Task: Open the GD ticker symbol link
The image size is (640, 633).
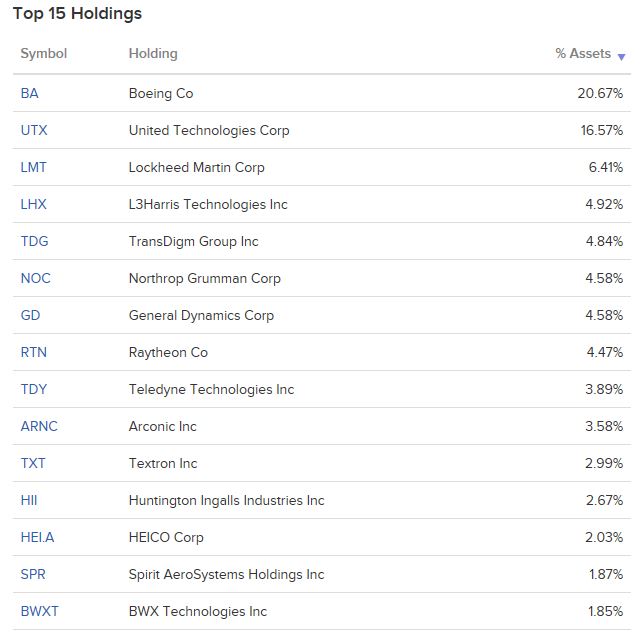Action: (30, 315)
